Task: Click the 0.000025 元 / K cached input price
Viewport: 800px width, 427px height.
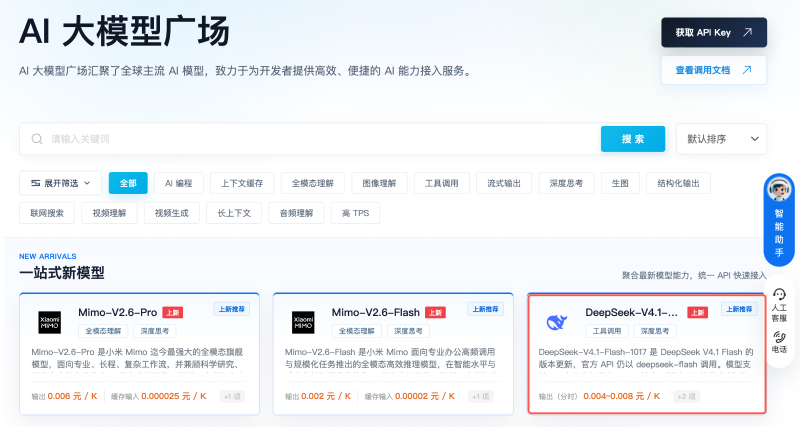Action: (174, 396)
